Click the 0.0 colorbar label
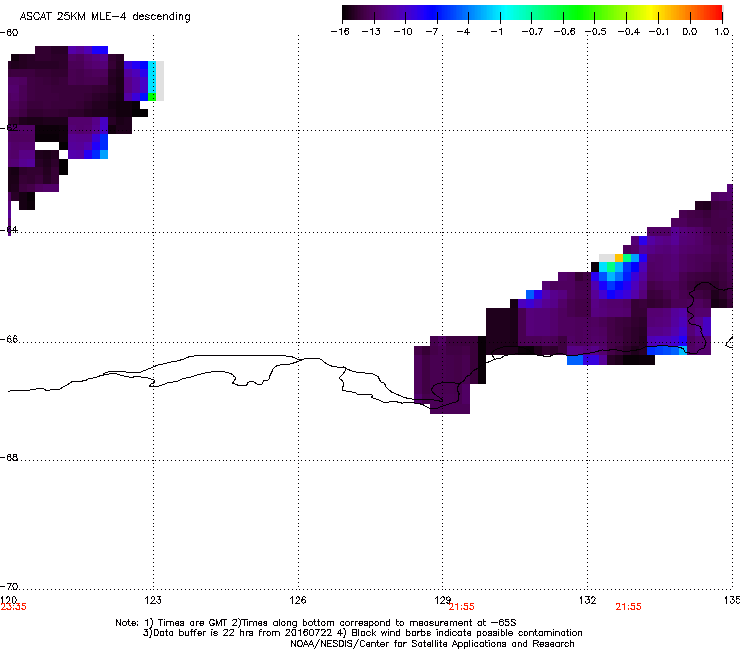The image size is (740, 650). point(690,32)
